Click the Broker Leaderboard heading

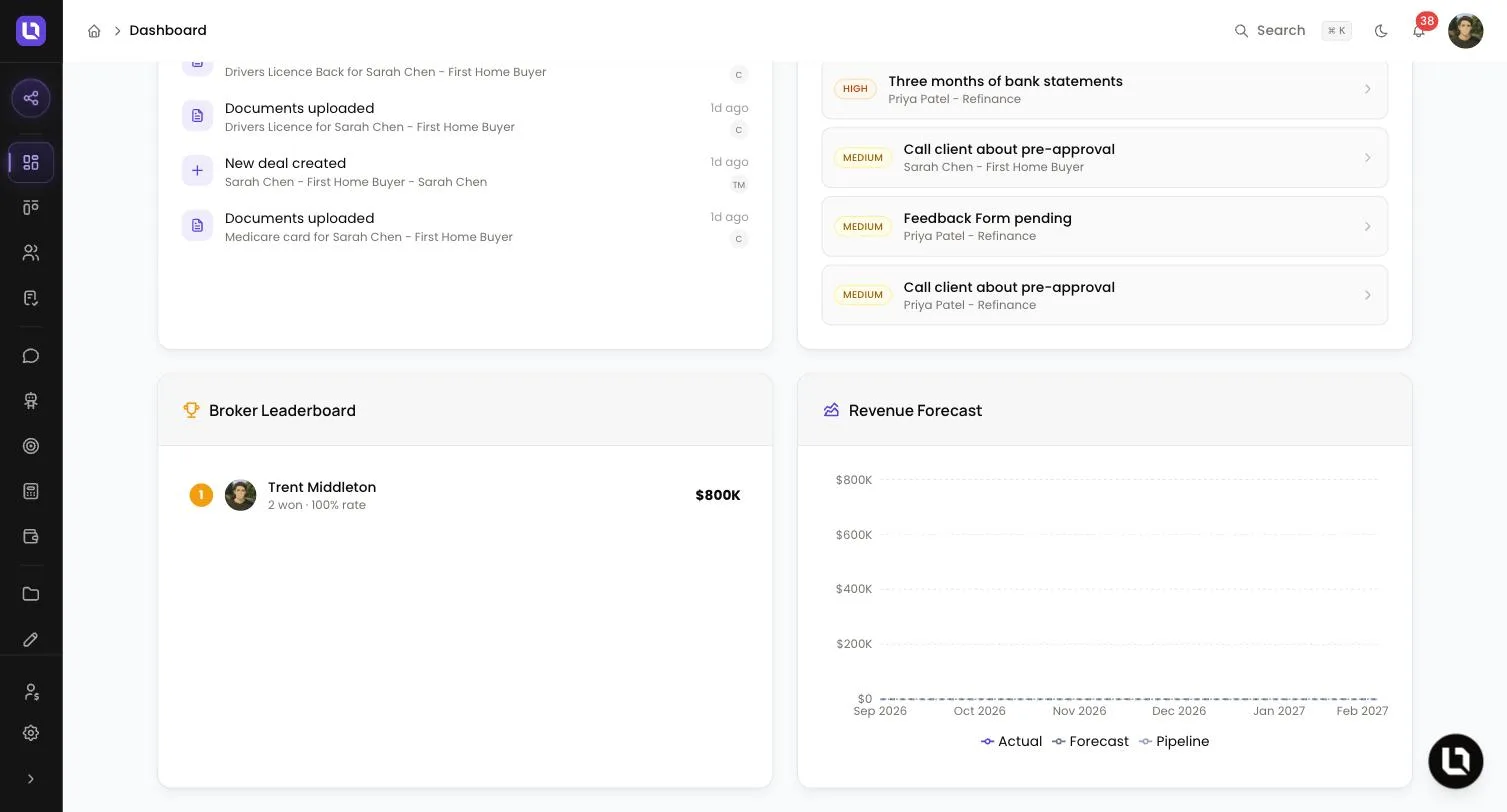pos(282,411)
